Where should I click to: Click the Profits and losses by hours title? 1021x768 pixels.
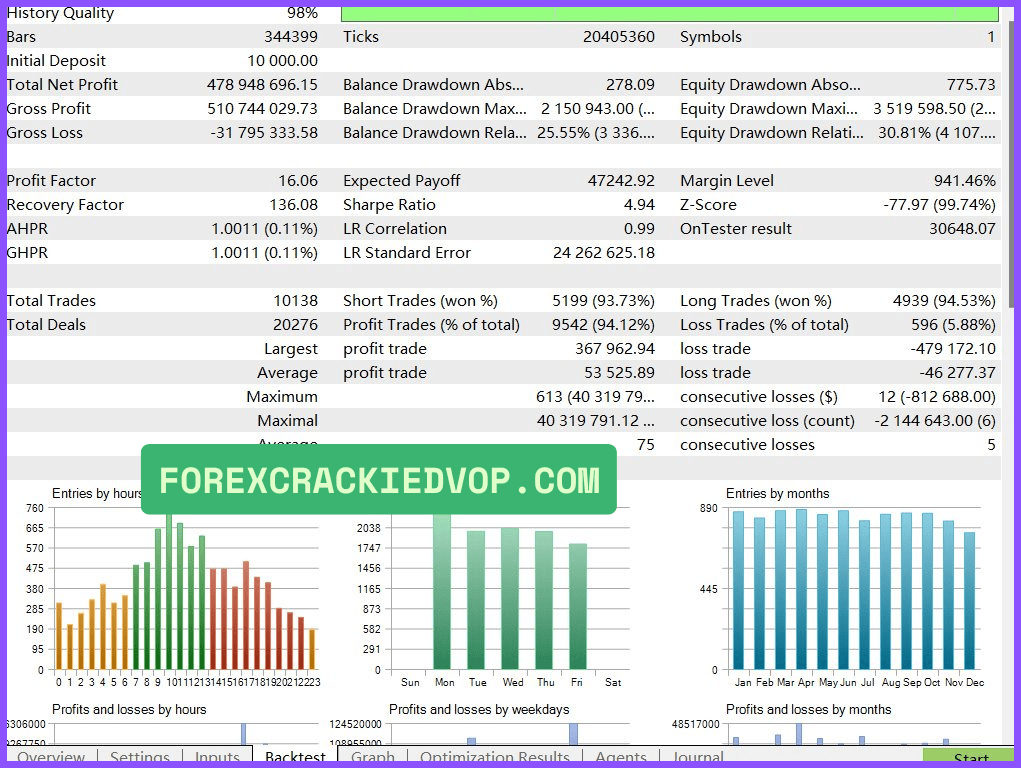tap(129, 709)
